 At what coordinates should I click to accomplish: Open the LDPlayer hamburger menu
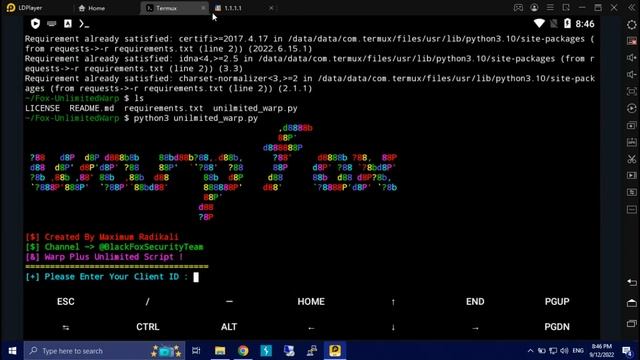(x=550, y=8)
